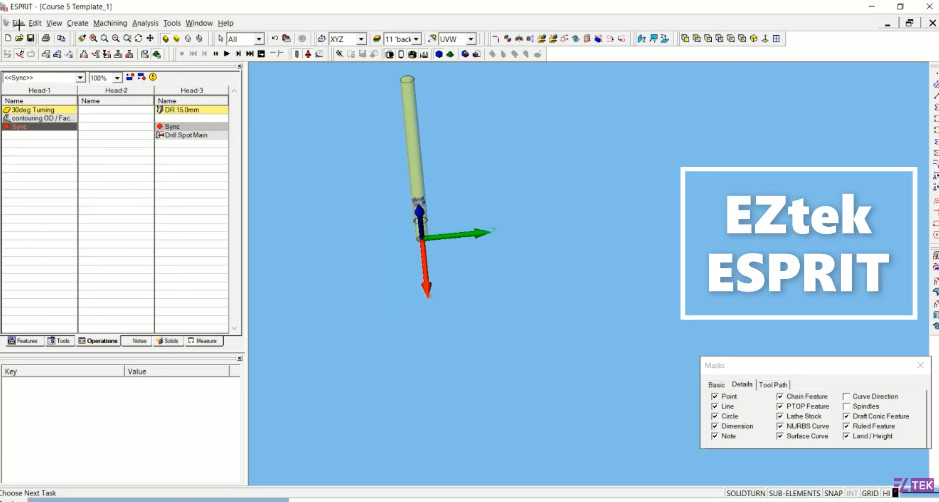Uncheck the Point mask checkbox
The height and width of the screenshot is (502, 939).
tap(715, 397)
